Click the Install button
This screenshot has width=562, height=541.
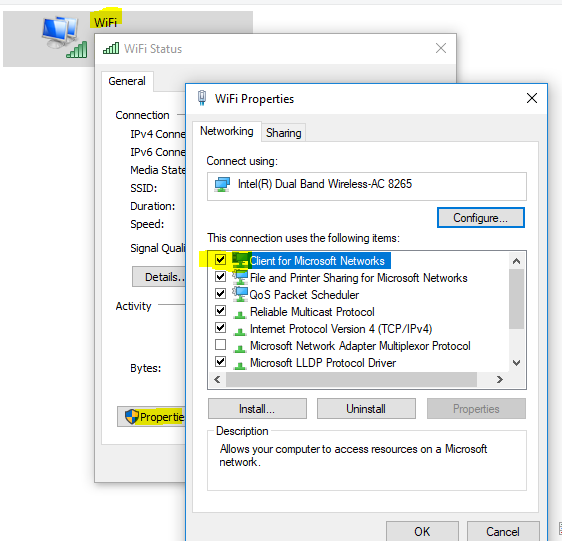pos(257,409)
